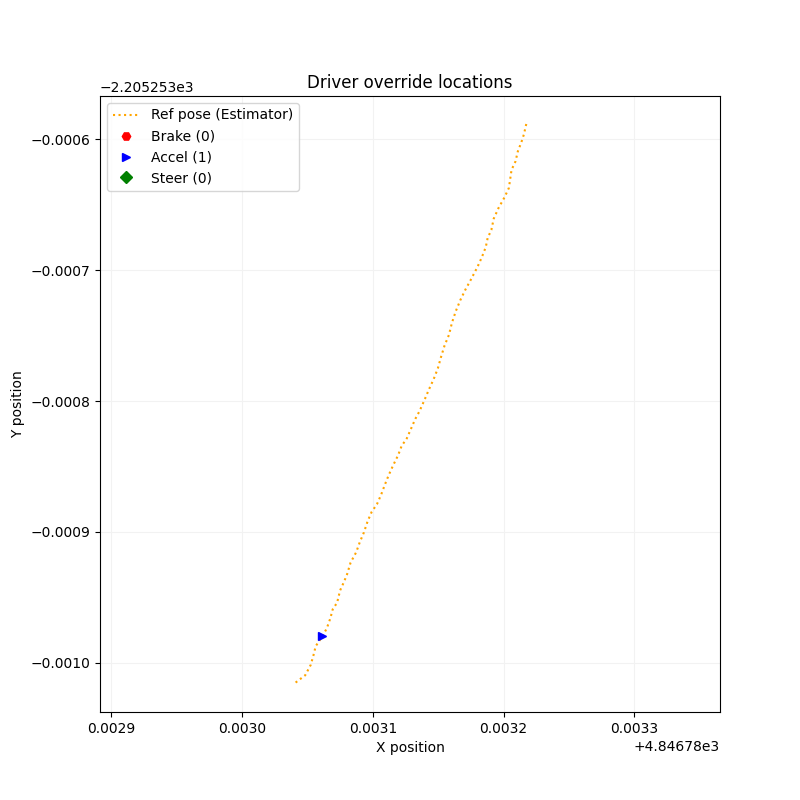
Task: Click y-axis tick label −0.0007
Action: click(x=61, y=270)
